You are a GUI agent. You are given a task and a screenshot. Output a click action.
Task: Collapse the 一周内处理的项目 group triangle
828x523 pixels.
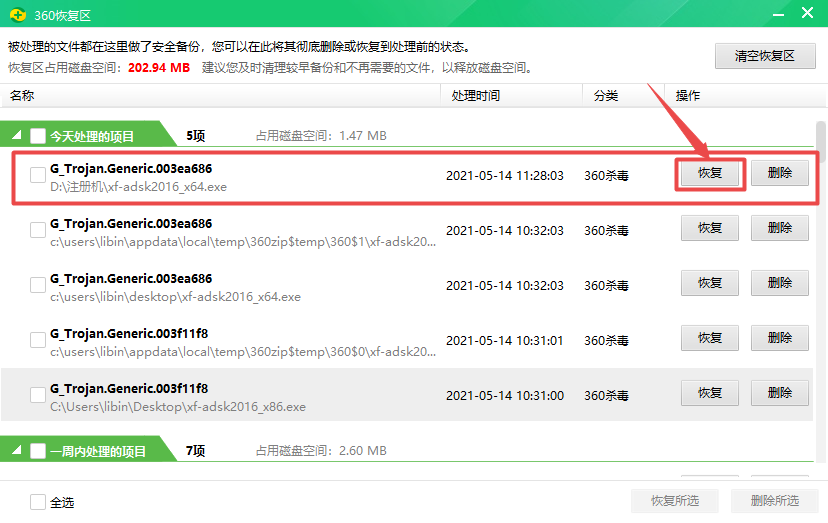coord(17,451)
